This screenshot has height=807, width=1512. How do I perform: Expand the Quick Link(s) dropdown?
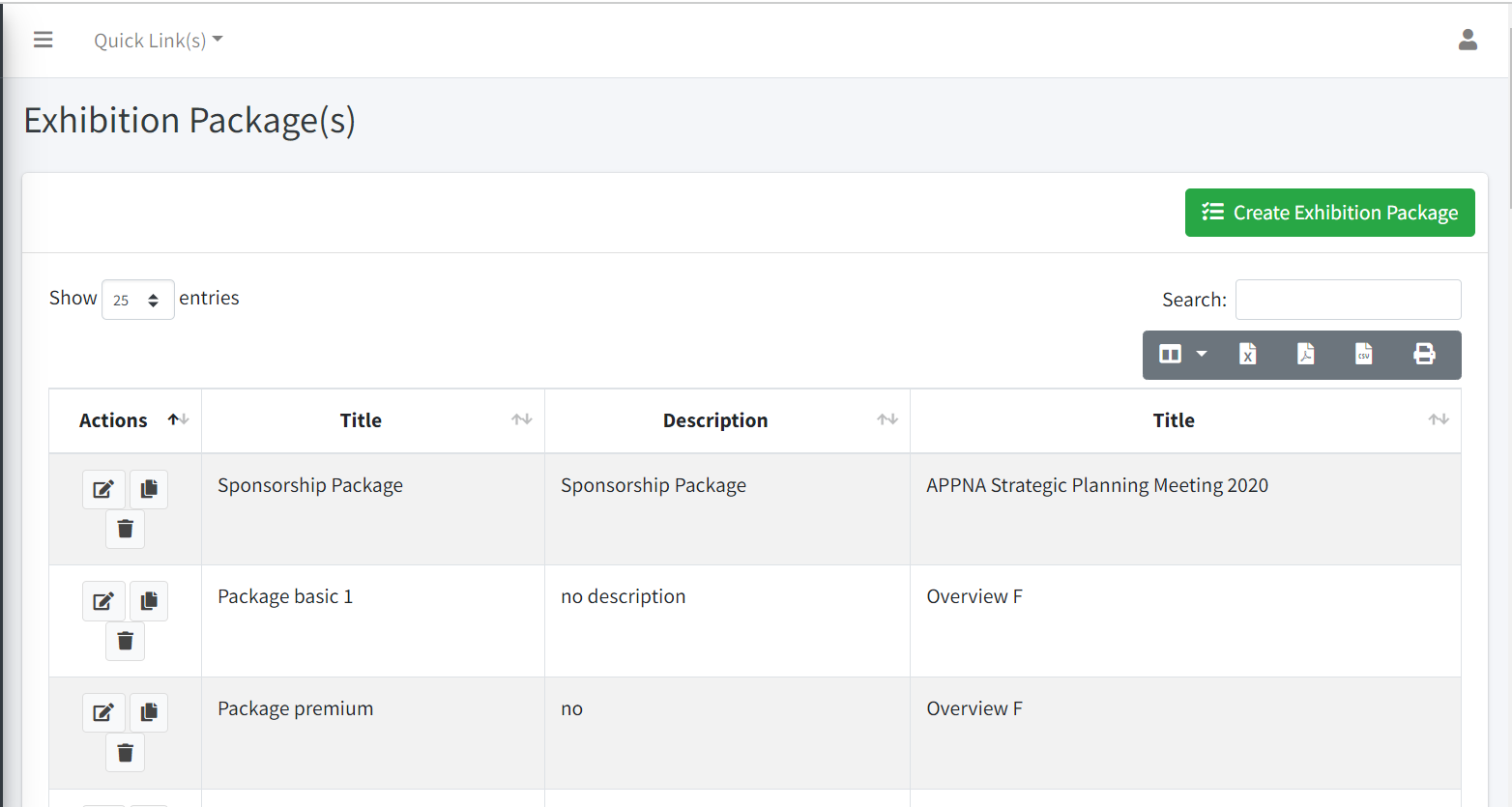[x=158, y=41]
